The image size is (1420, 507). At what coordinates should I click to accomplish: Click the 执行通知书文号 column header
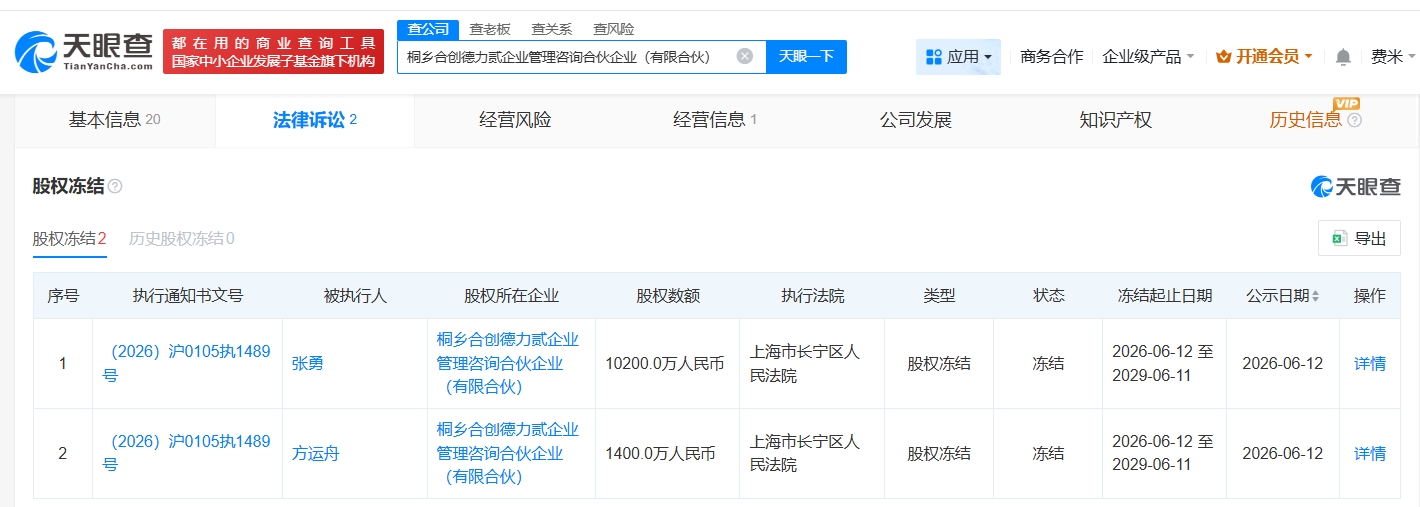coord(187,296)
